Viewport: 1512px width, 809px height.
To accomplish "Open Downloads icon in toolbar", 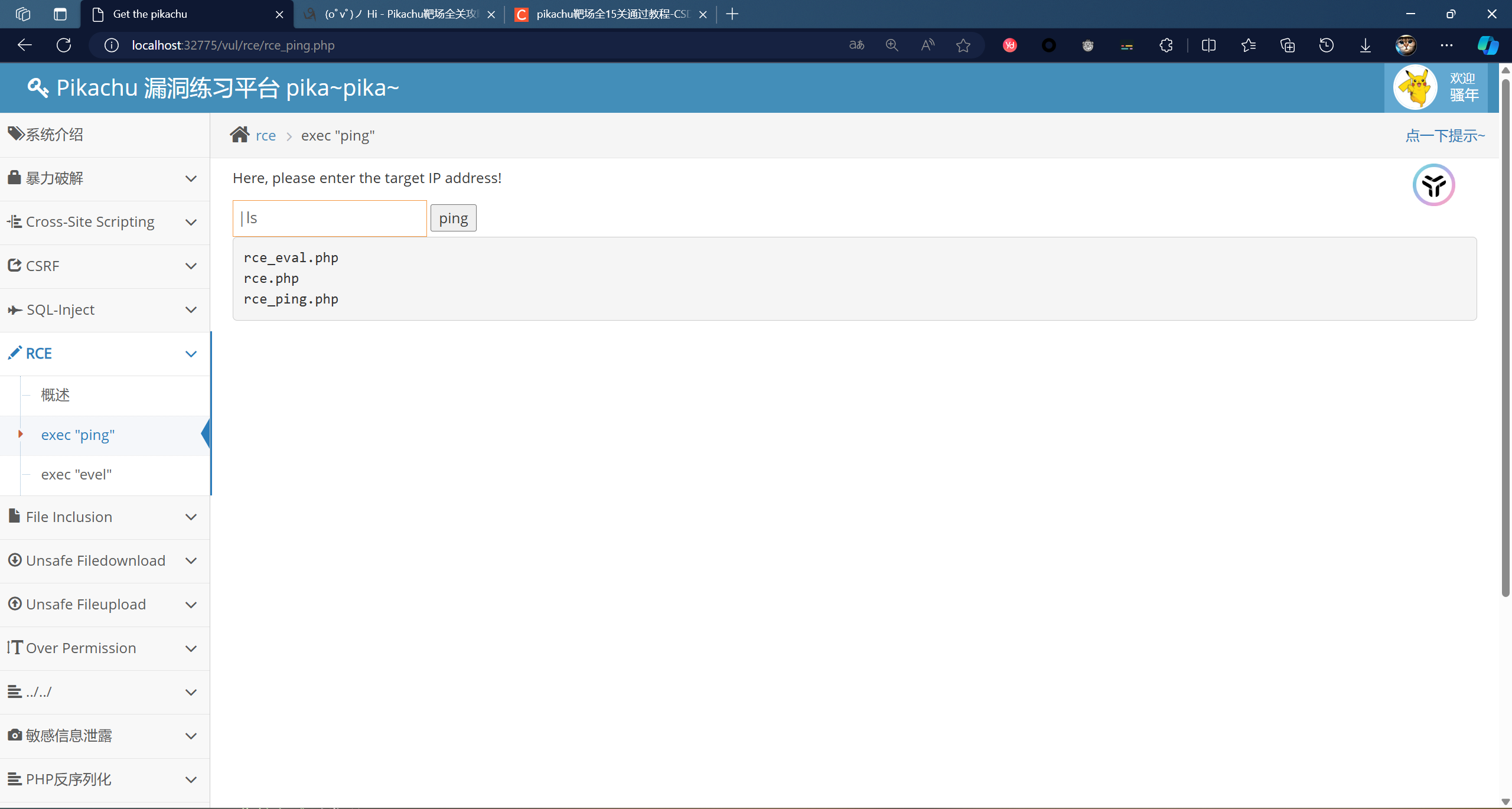I will [1365, 45].
